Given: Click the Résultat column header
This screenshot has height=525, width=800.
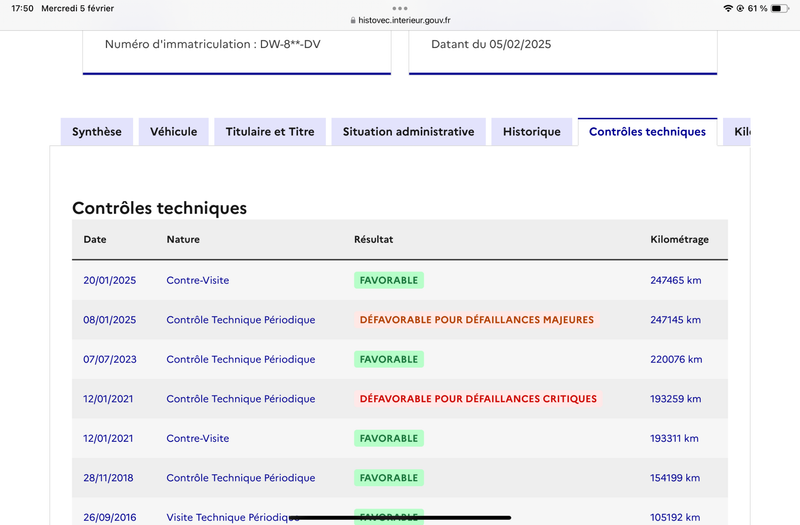Looking at the screenshot, I should click(x=373, y=239).
